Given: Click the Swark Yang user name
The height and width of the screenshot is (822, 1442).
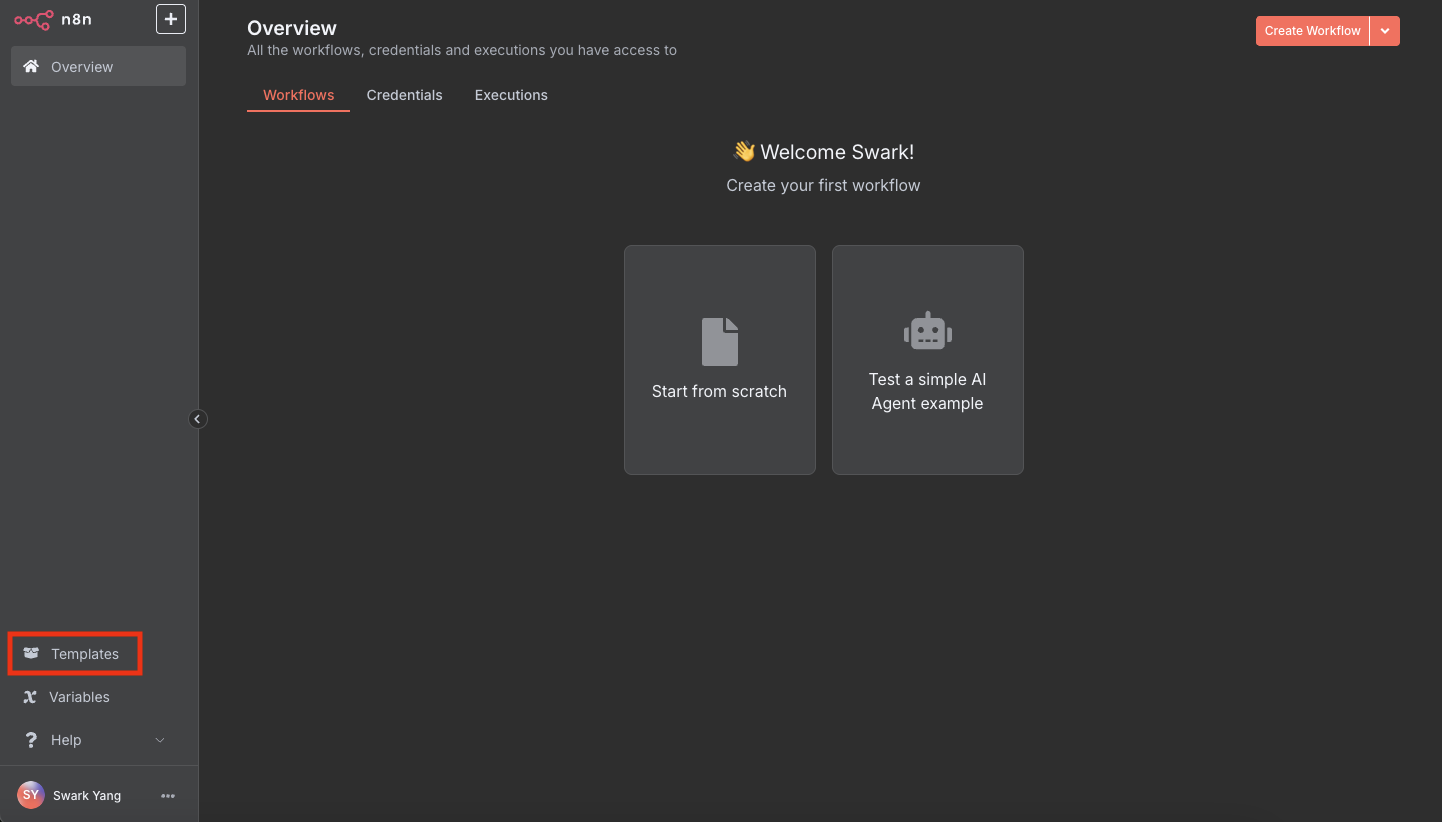Looking at the screenshot, I should 87,796.
